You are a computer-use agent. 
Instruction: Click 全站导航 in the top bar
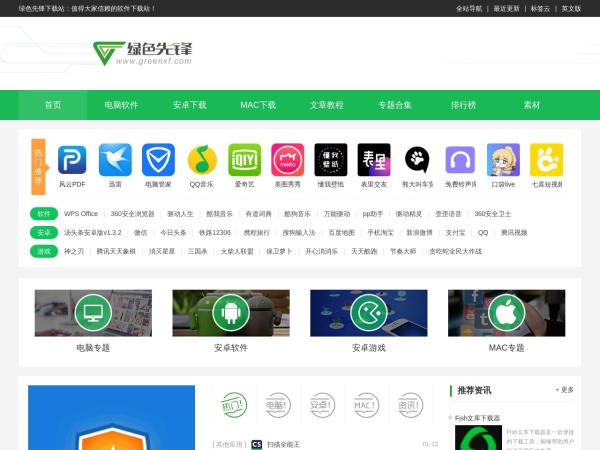[x=469, y=8]
